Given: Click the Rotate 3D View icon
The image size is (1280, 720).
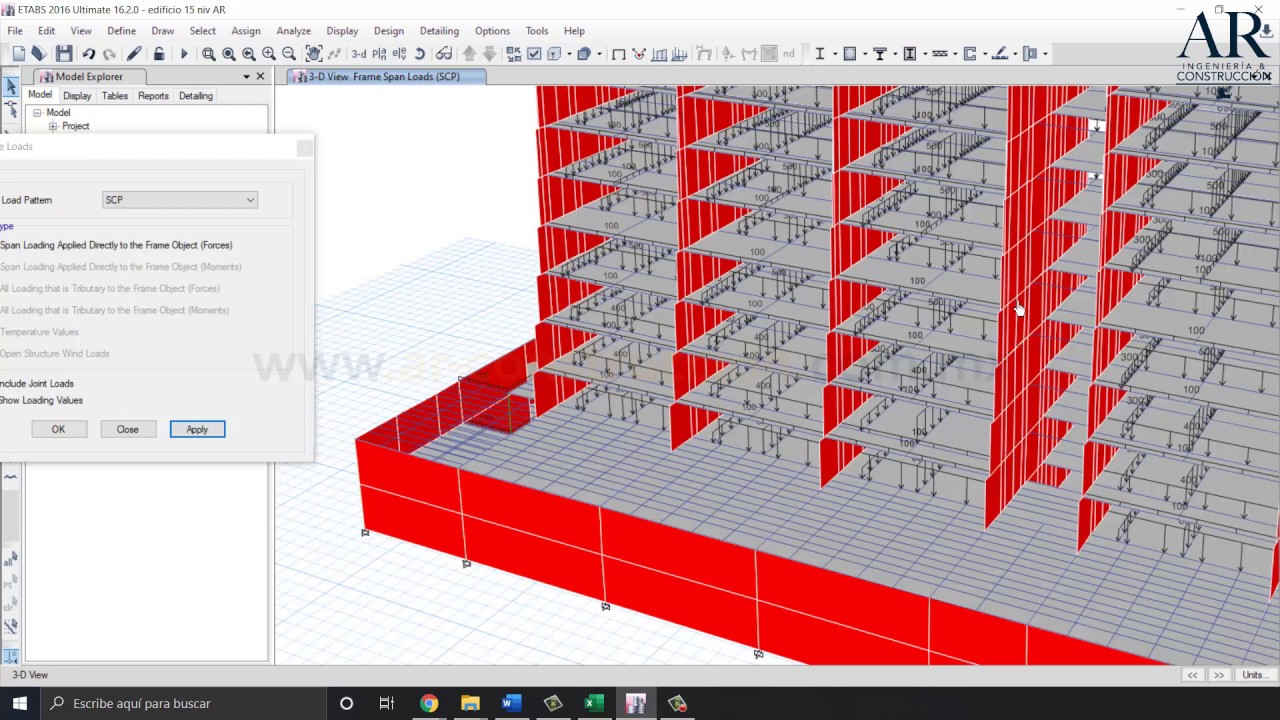Looking at the screenshot, I should (420, 54).
